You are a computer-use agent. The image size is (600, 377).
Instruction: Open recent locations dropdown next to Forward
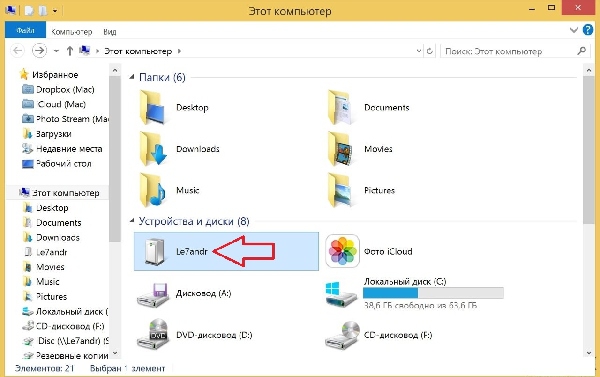[x=56, y=51]
